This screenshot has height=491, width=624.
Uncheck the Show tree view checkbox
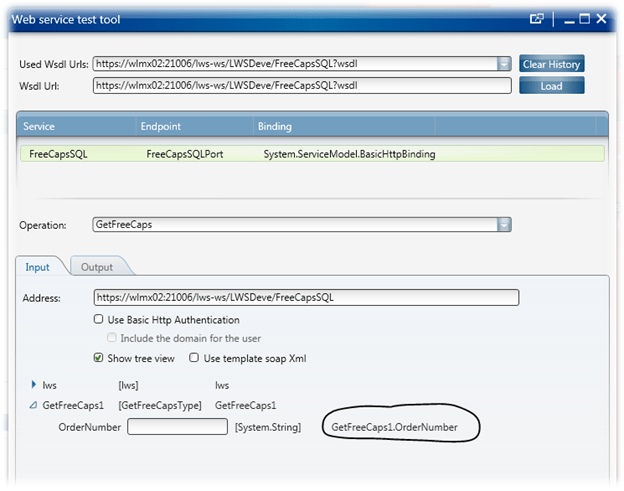tap(99, 358)
